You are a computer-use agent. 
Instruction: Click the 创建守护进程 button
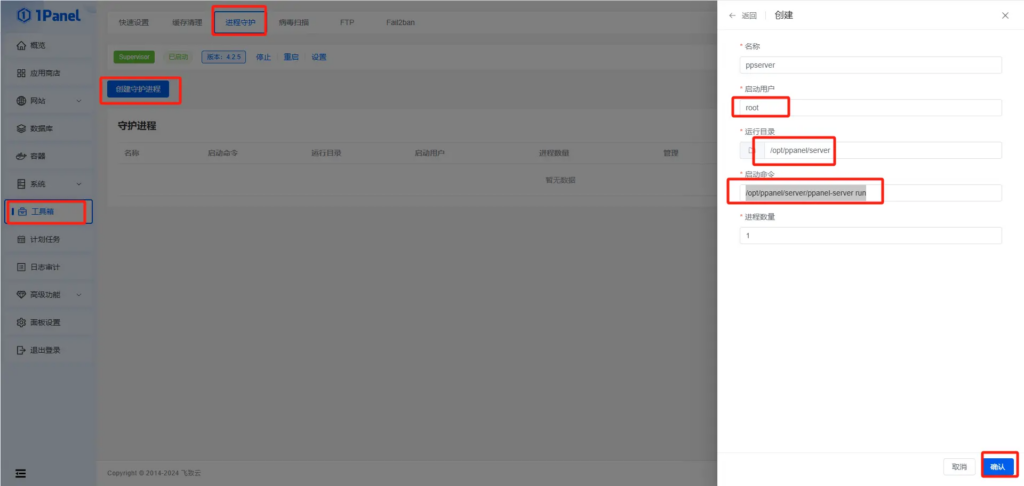coord(138,90)
